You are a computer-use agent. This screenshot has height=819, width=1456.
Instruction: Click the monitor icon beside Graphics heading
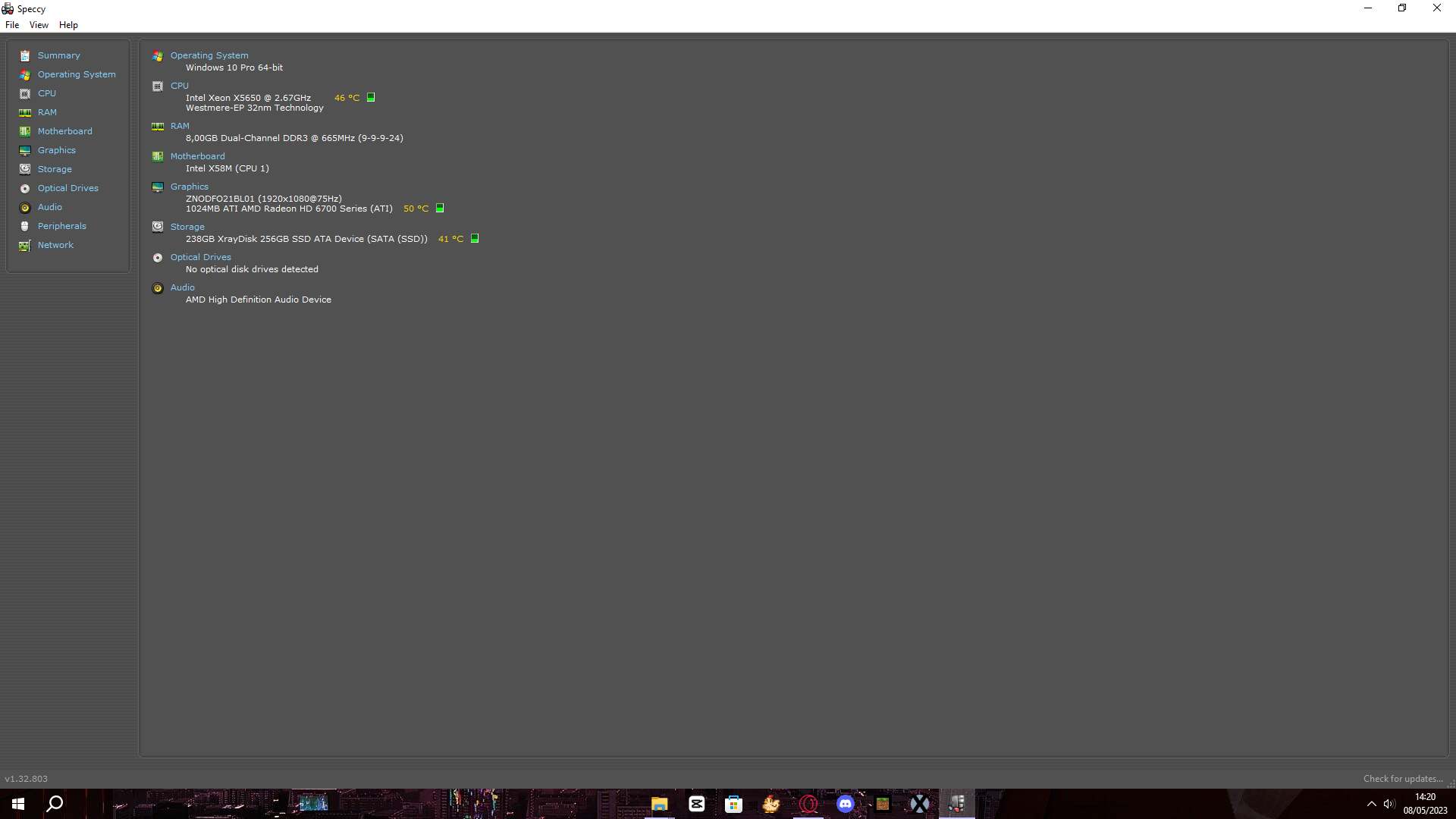coord(158,187)
